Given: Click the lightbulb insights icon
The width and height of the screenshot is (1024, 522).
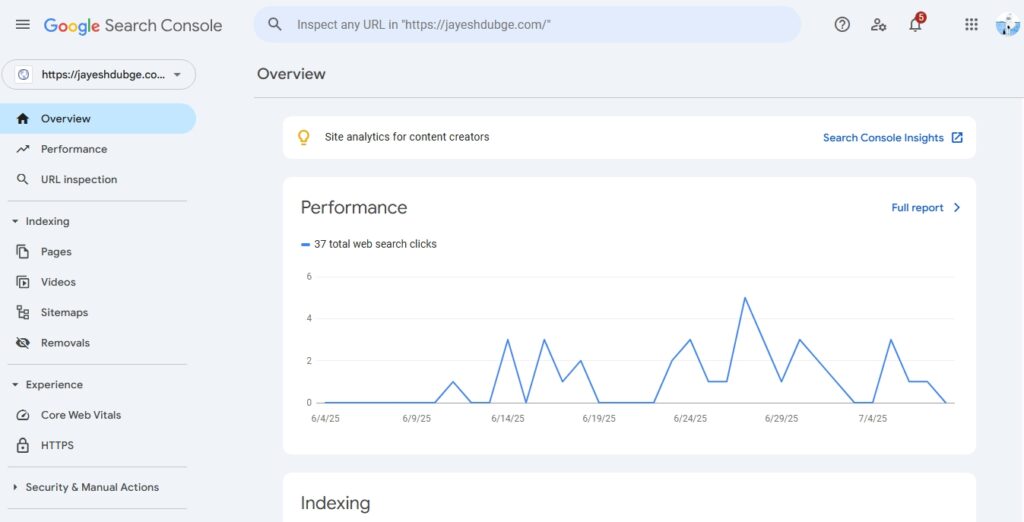Looking at the screenshot, I should coord(304,137).
